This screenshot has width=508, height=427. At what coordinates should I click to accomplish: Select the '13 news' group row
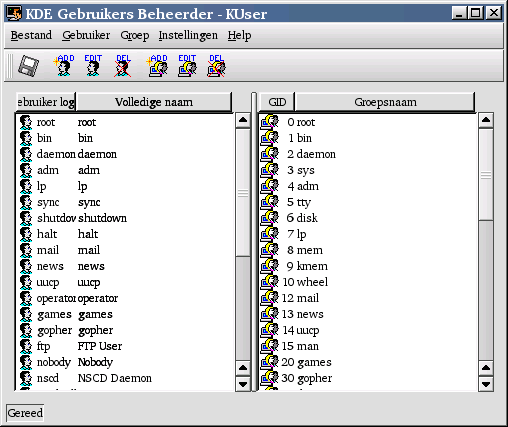coord(368,314)
